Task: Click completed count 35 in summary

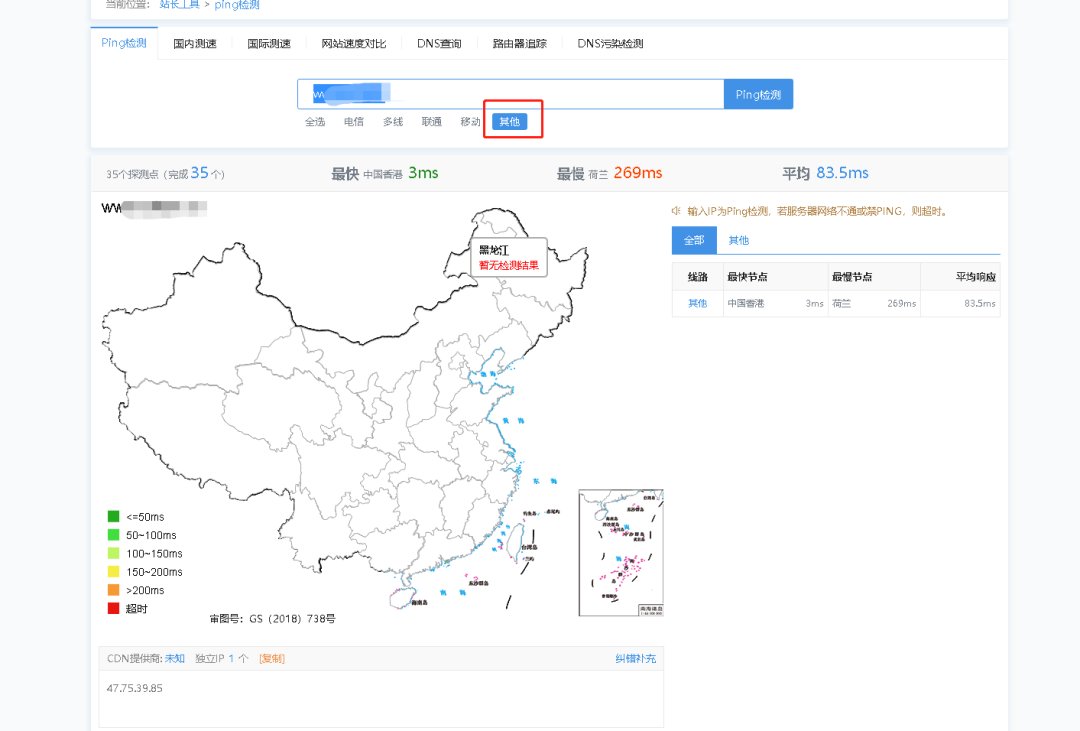Action: 200,173
